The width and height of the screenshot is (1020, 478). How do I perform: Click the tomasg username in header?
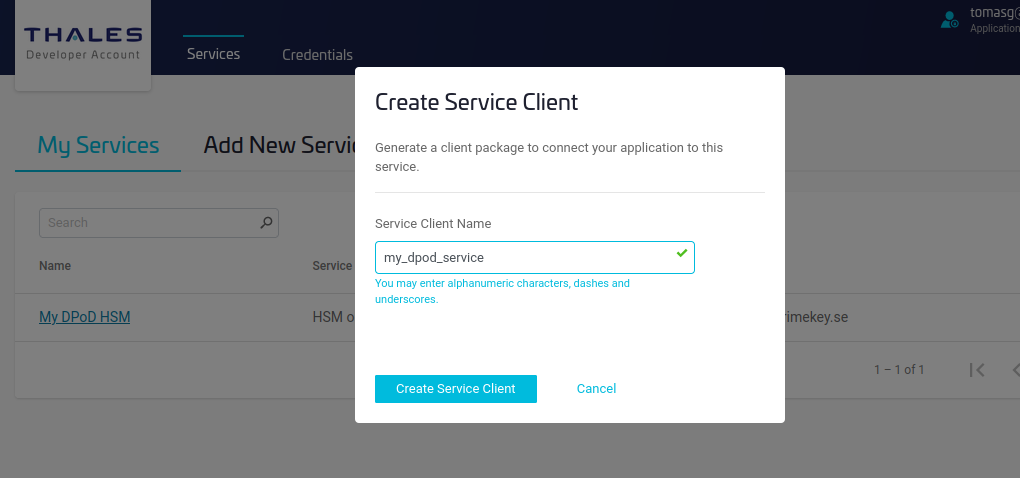(994, 14)
